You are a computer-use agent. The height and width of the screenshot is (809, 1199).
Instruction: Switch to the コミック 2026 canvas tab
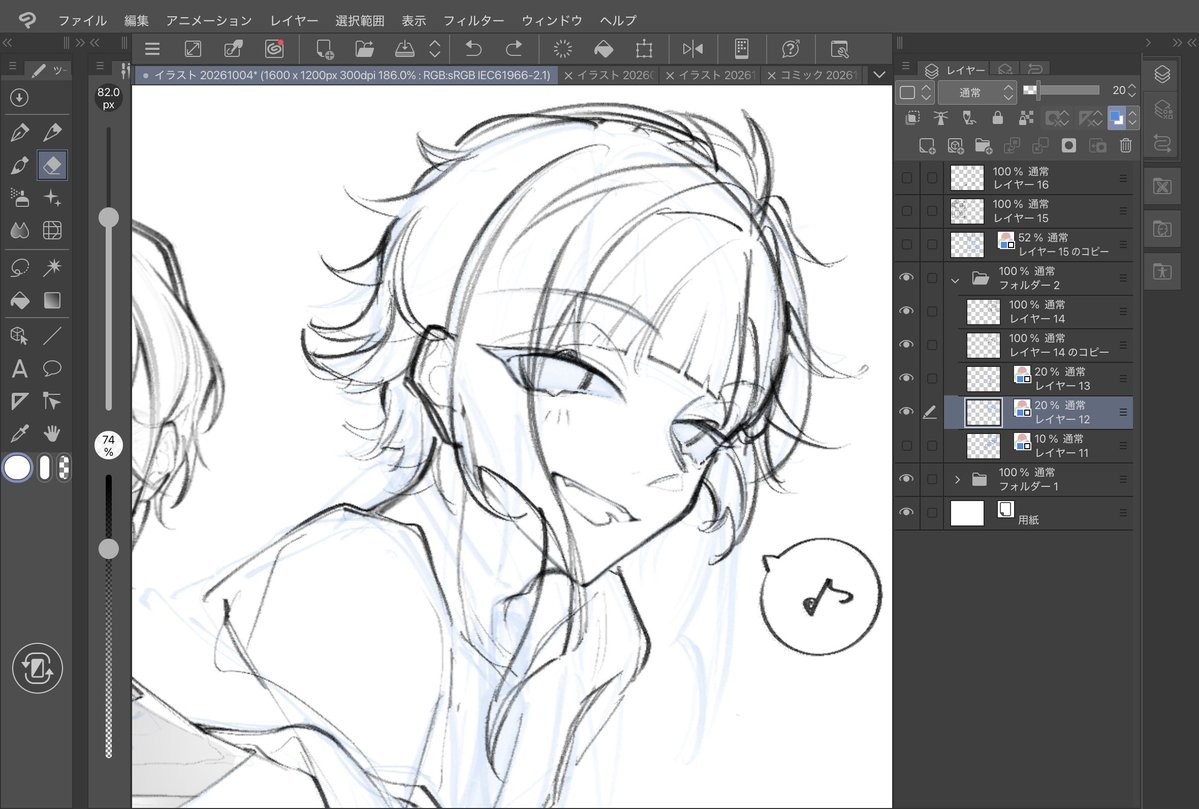pyautogui.click(x=813, y=75)
